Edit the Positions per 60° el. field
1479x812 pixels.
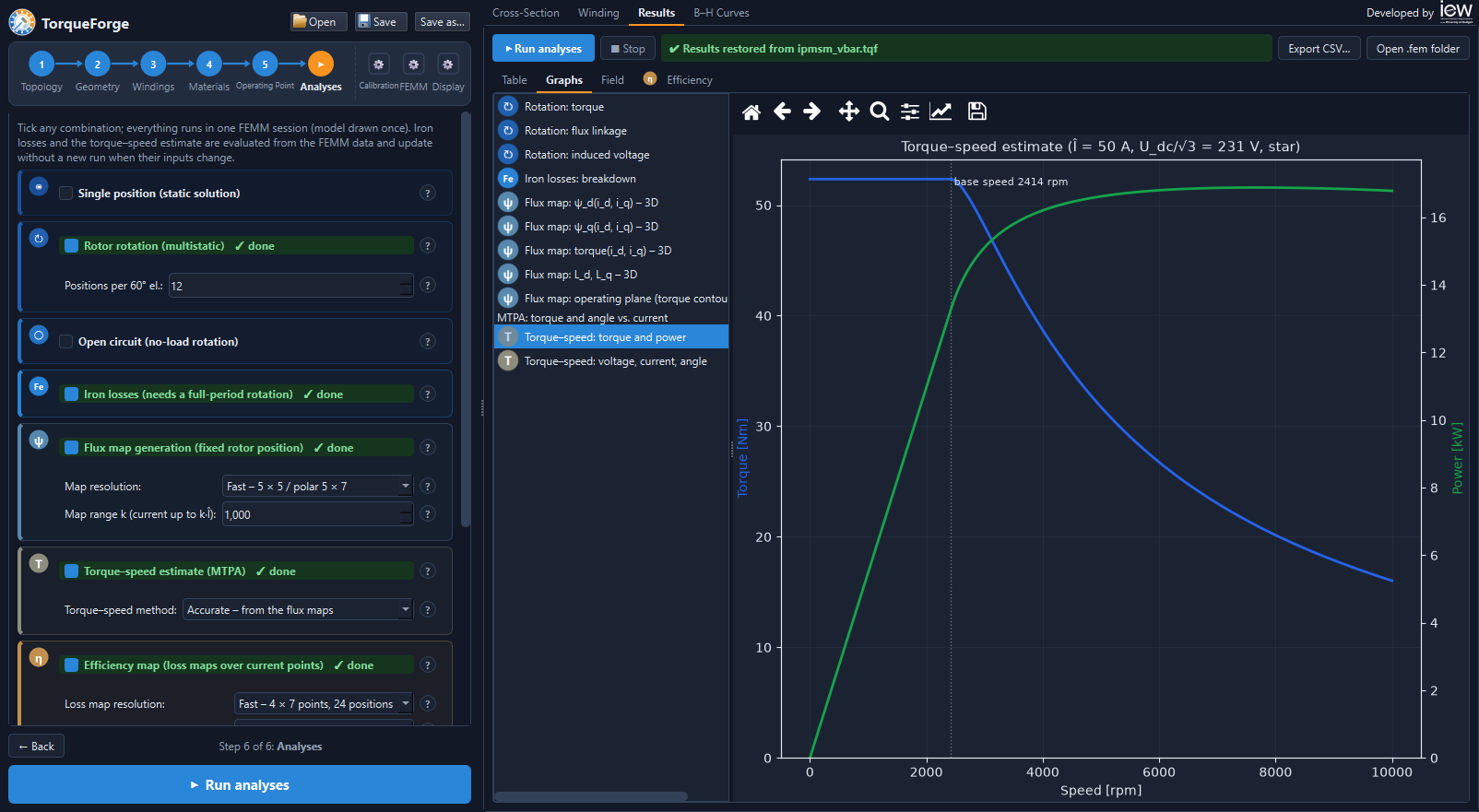[x=290, y=286]
